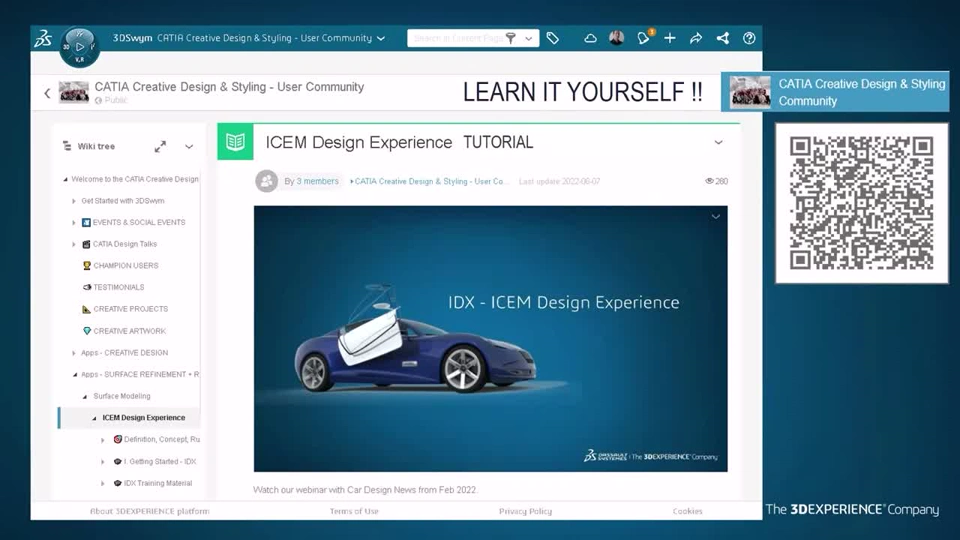The height and width of the screenshot is (540, 960).
Task: Open the 3DEXPERIENCE compass
Action: 80,47
